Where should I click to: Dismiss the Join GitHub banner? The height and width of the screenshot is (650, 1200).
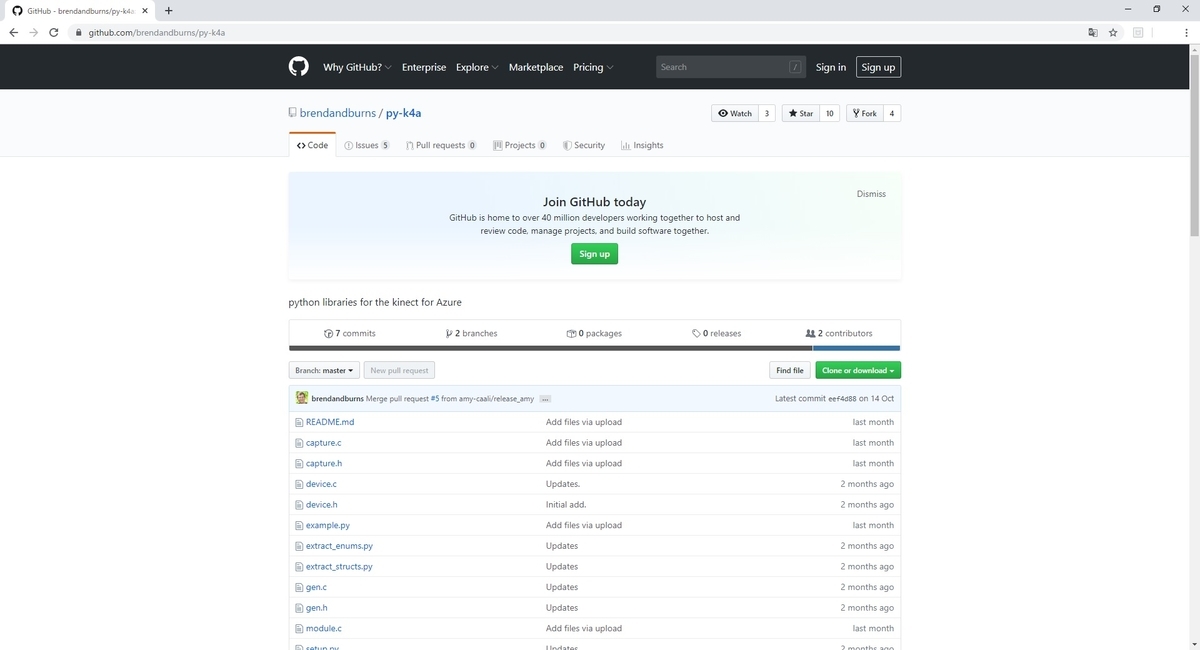pos(871,194)
